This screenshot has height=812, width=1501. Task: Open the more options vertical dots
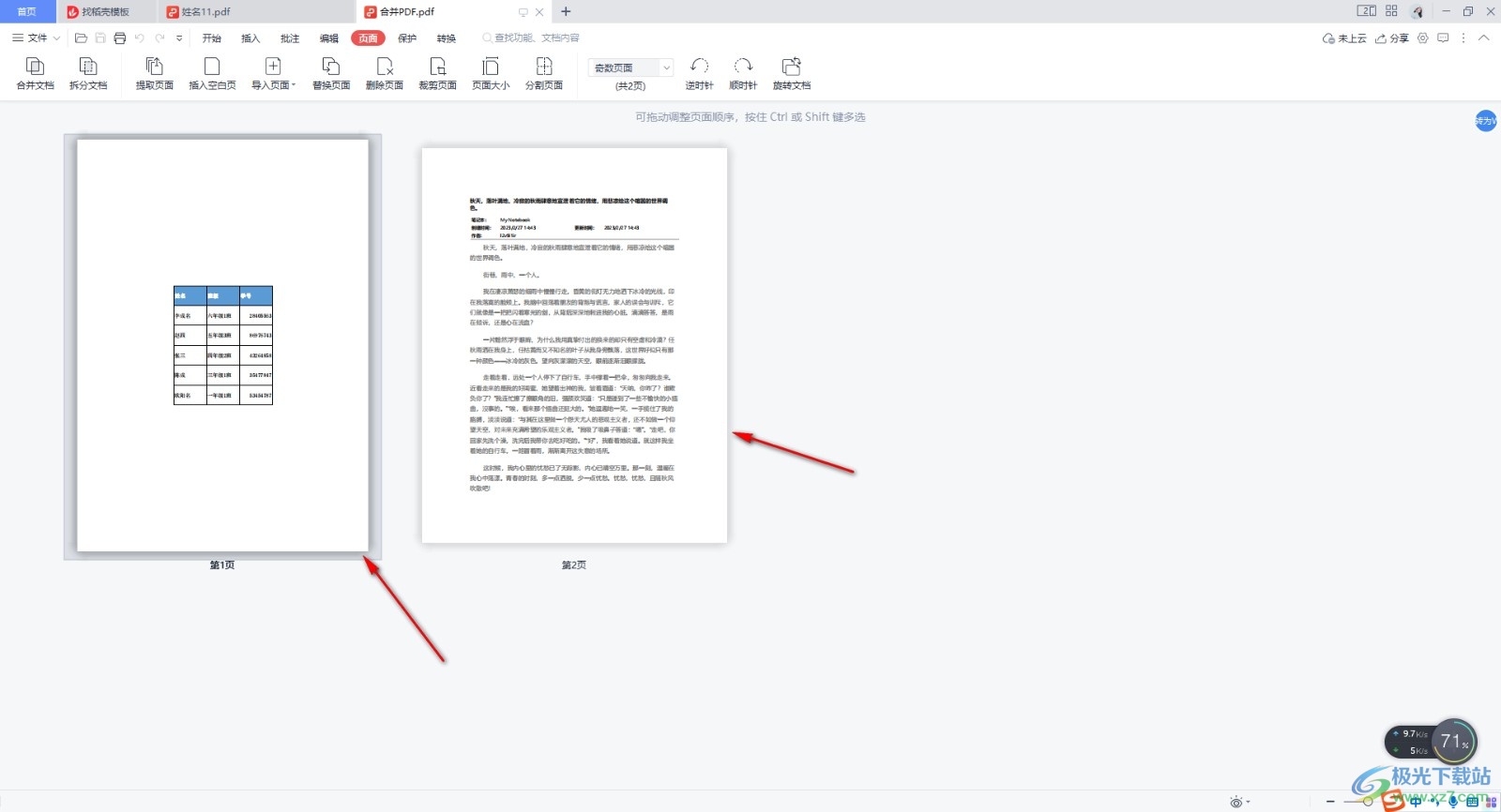point(1463,38)
